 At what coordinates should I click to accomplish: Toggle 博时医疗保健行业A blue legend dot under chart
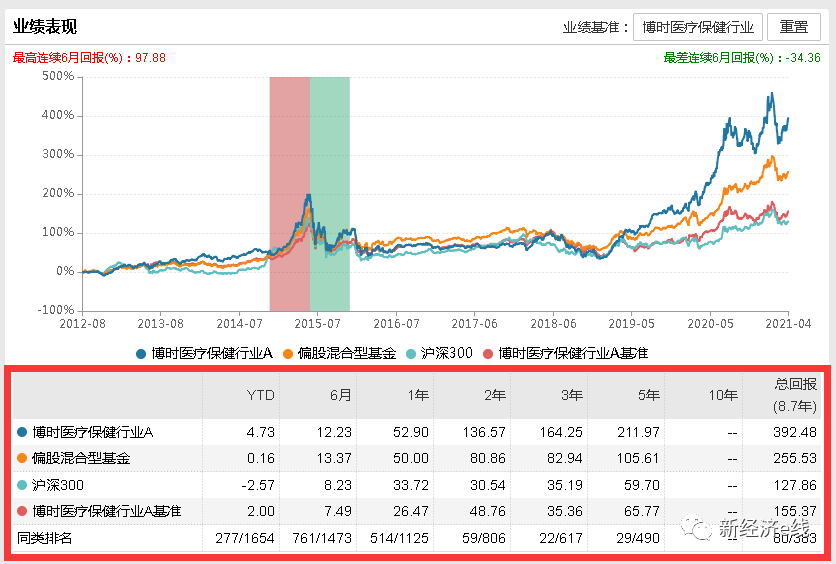point(141,353)
